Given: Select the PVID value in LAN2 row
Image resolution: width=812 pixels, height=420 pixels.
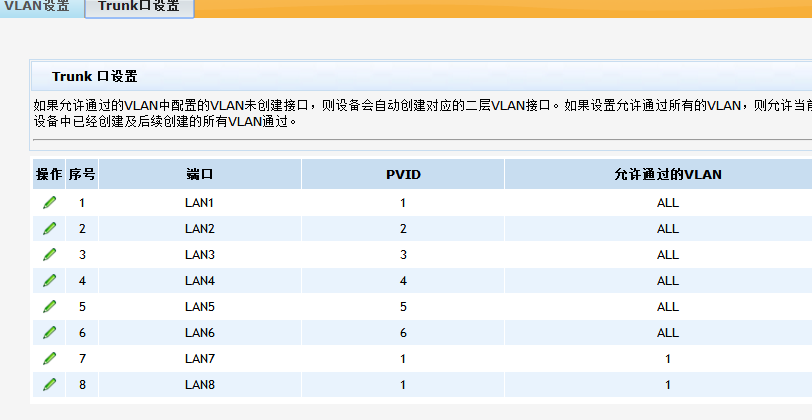Looking at the screenshot, I should point(403,228).
